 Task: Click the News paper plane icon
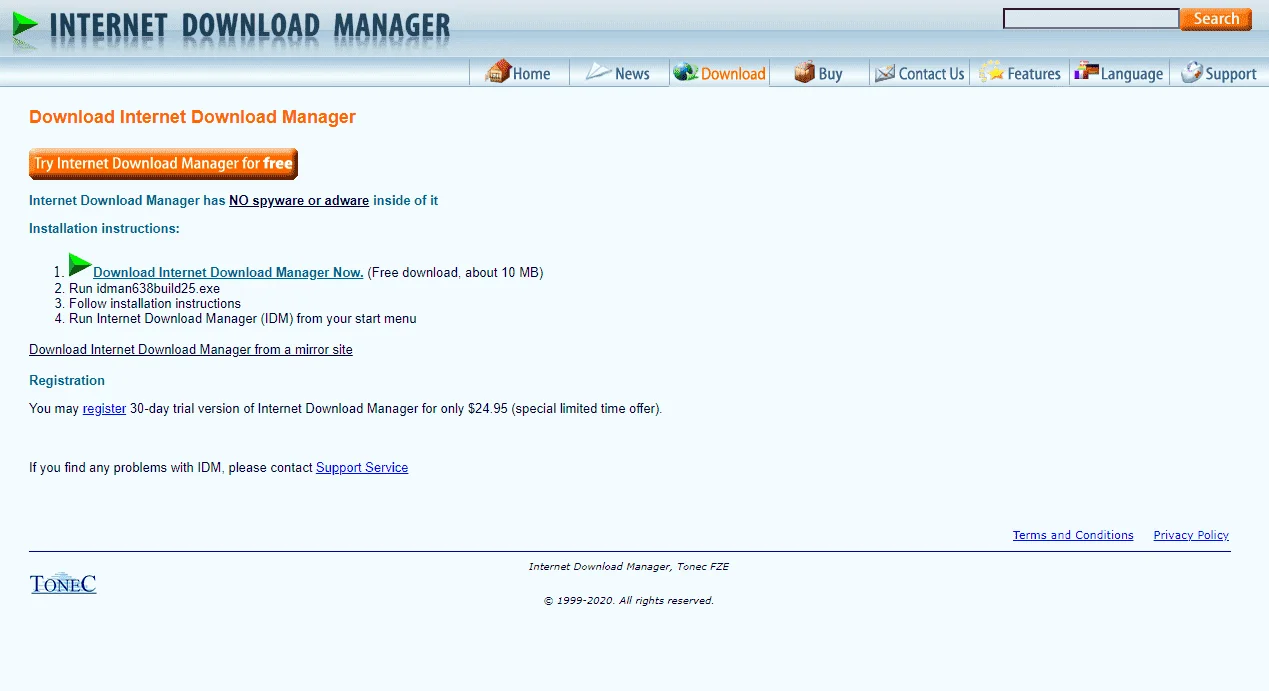(598, 72)
